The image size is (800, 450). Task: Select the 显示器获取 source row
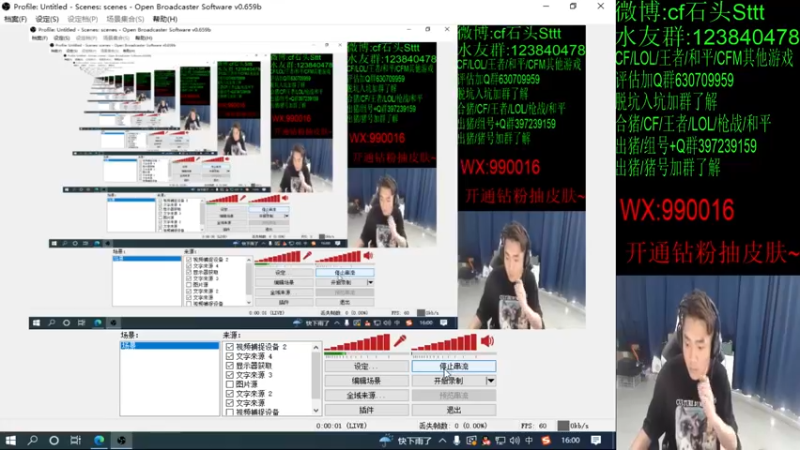pyautogui.click(x=270, y=366)
